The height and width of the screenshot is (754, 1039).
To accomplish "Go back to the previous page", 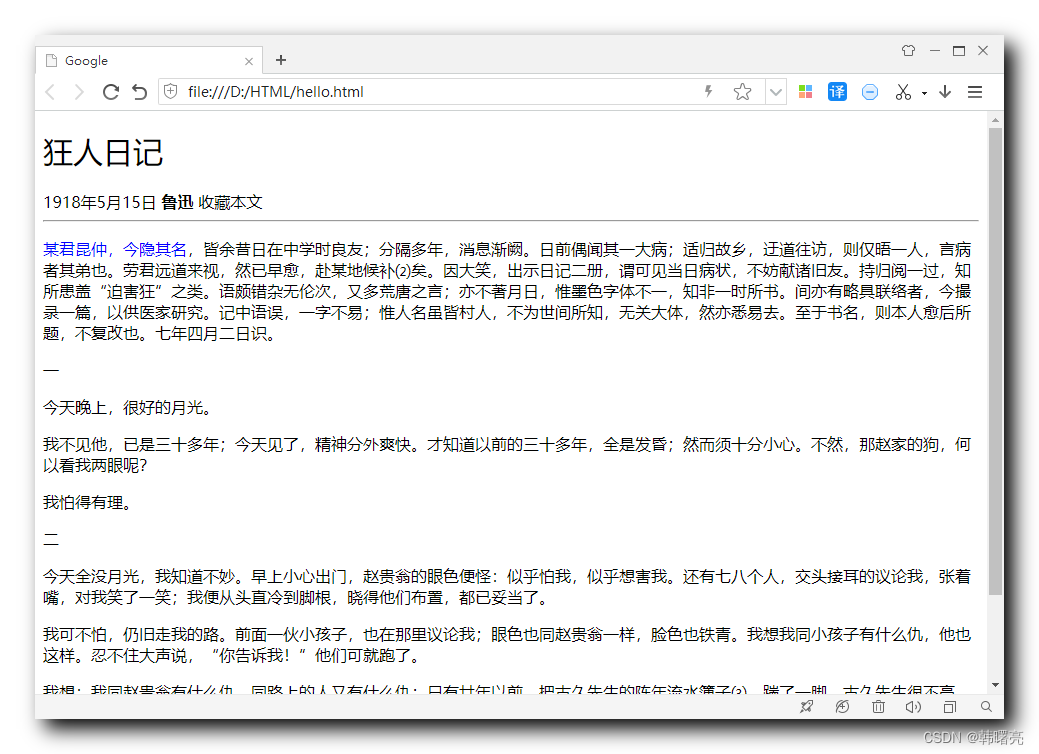I will point(50,92).
